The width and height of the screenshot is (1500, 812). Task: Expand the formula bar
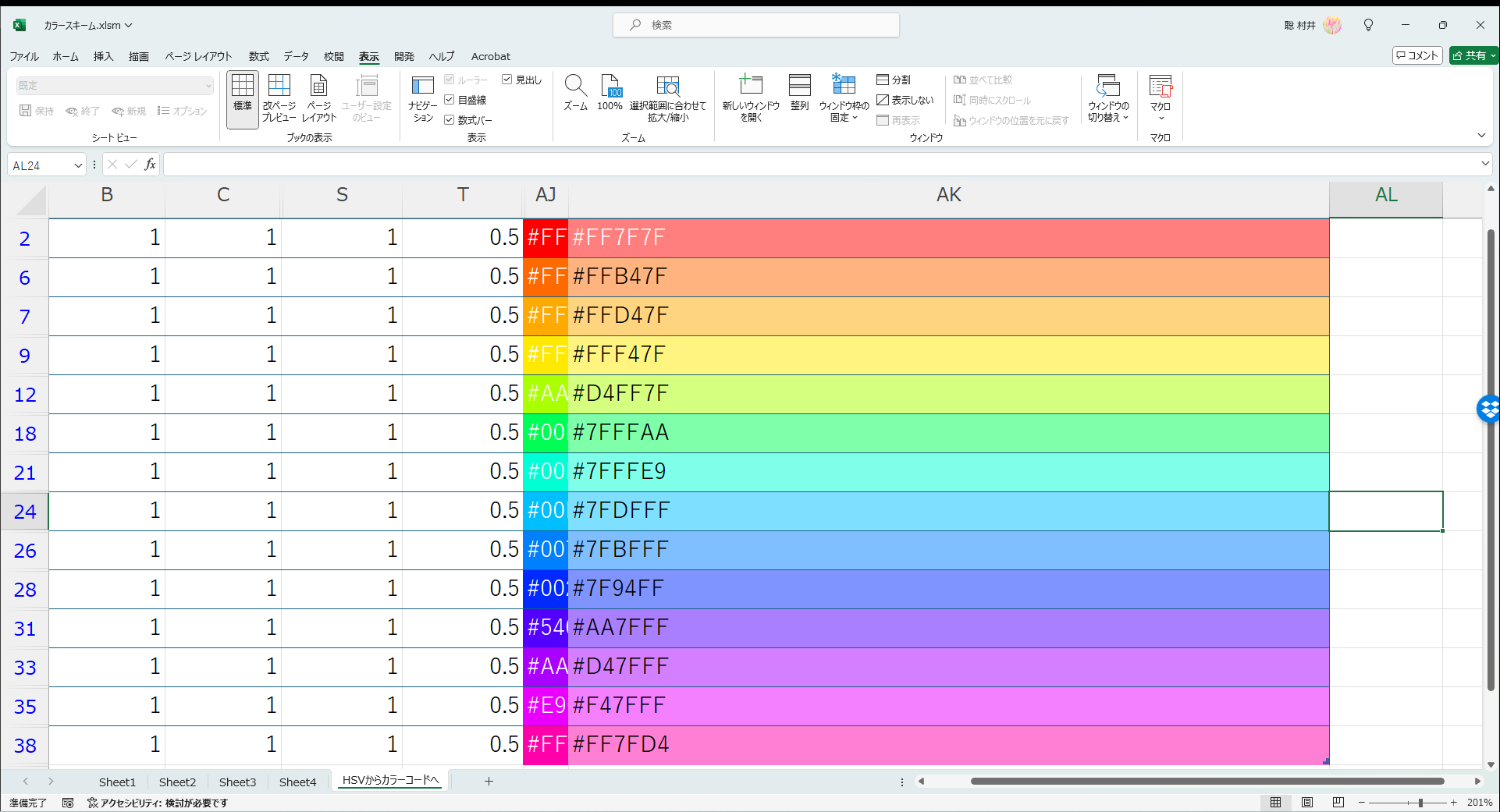[x=1484, y=164]
